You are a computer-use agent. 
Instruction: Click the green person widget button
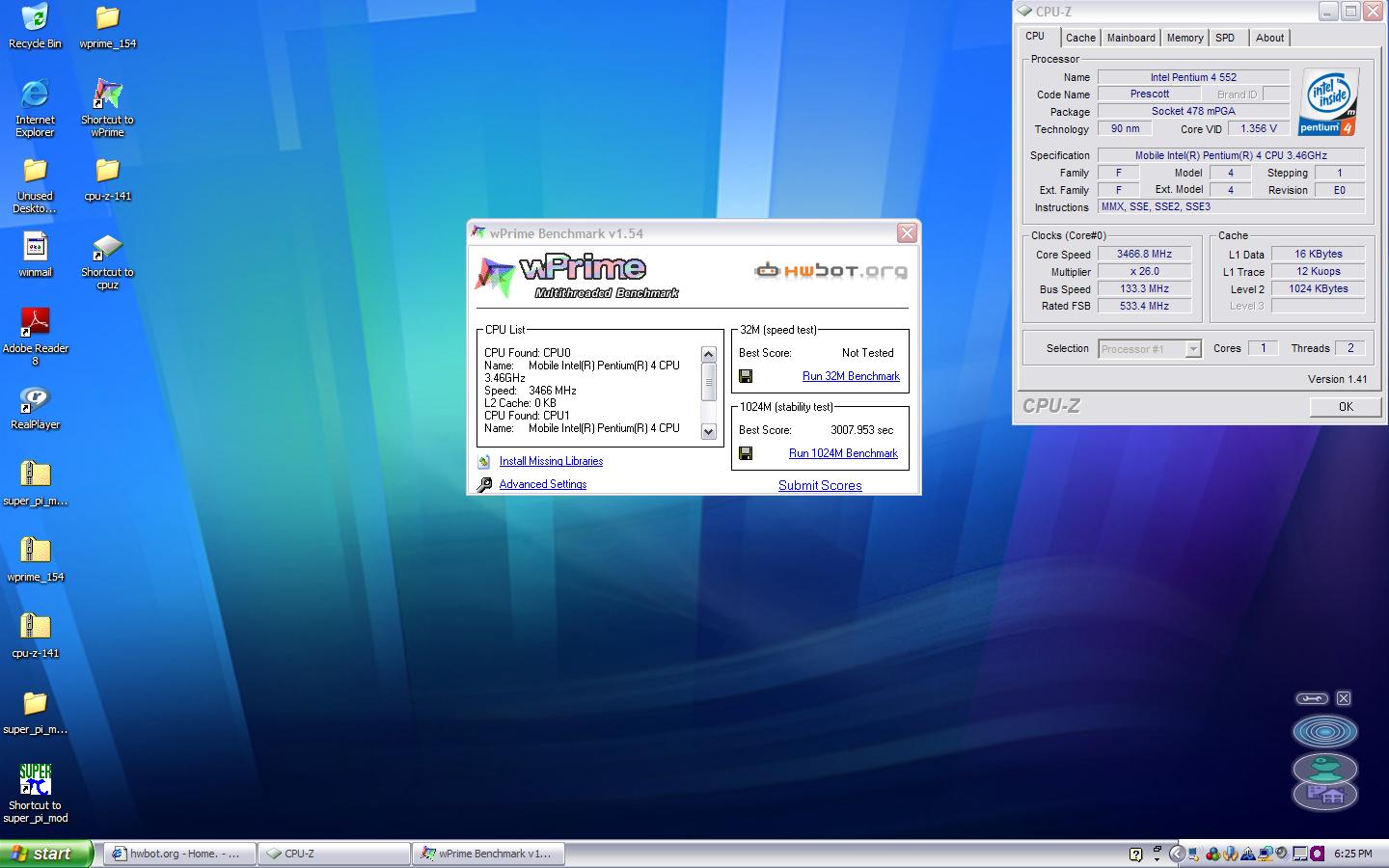click(x=1325, y=768)
